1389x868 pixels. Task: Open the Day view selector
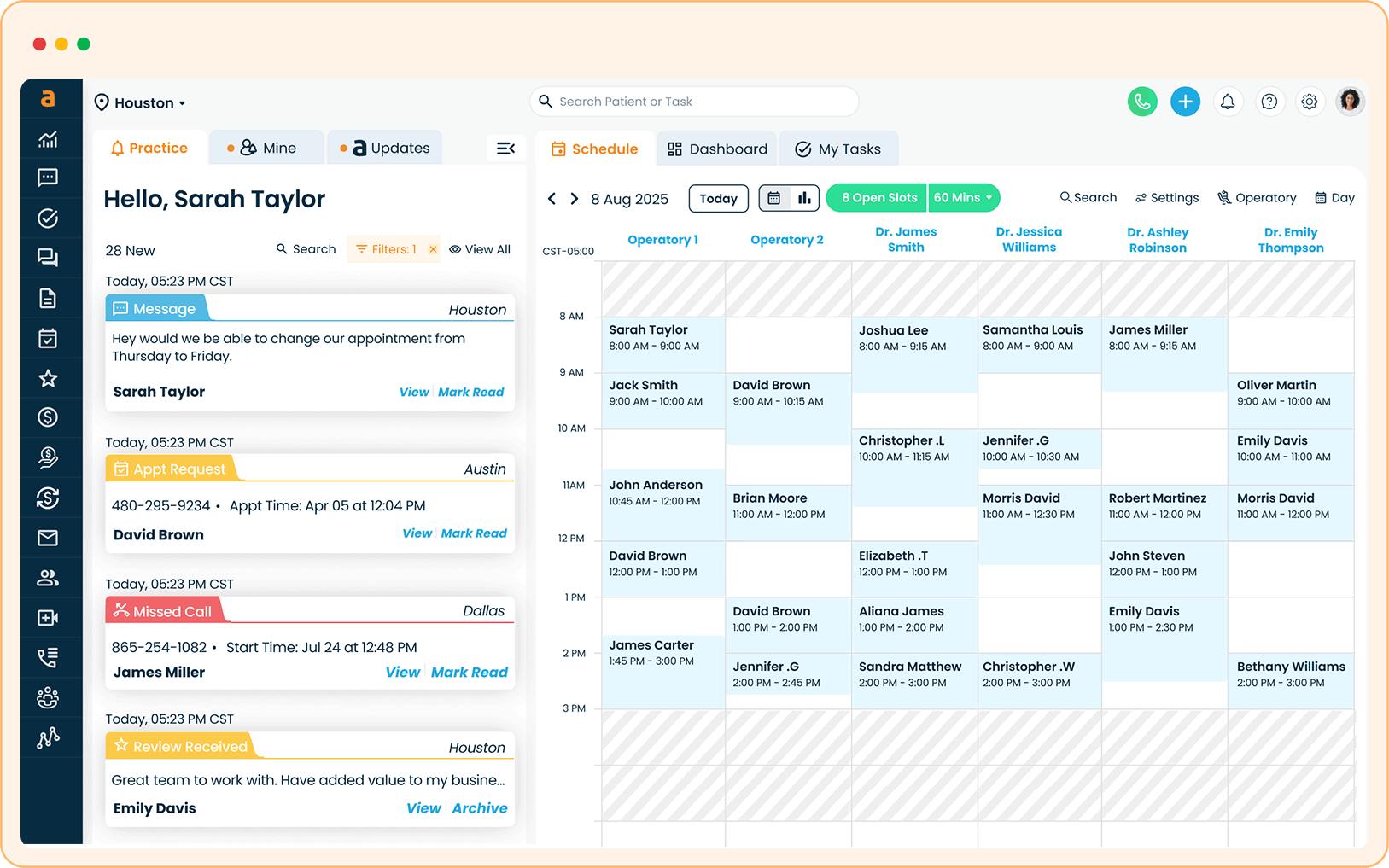click(1334, 198)
